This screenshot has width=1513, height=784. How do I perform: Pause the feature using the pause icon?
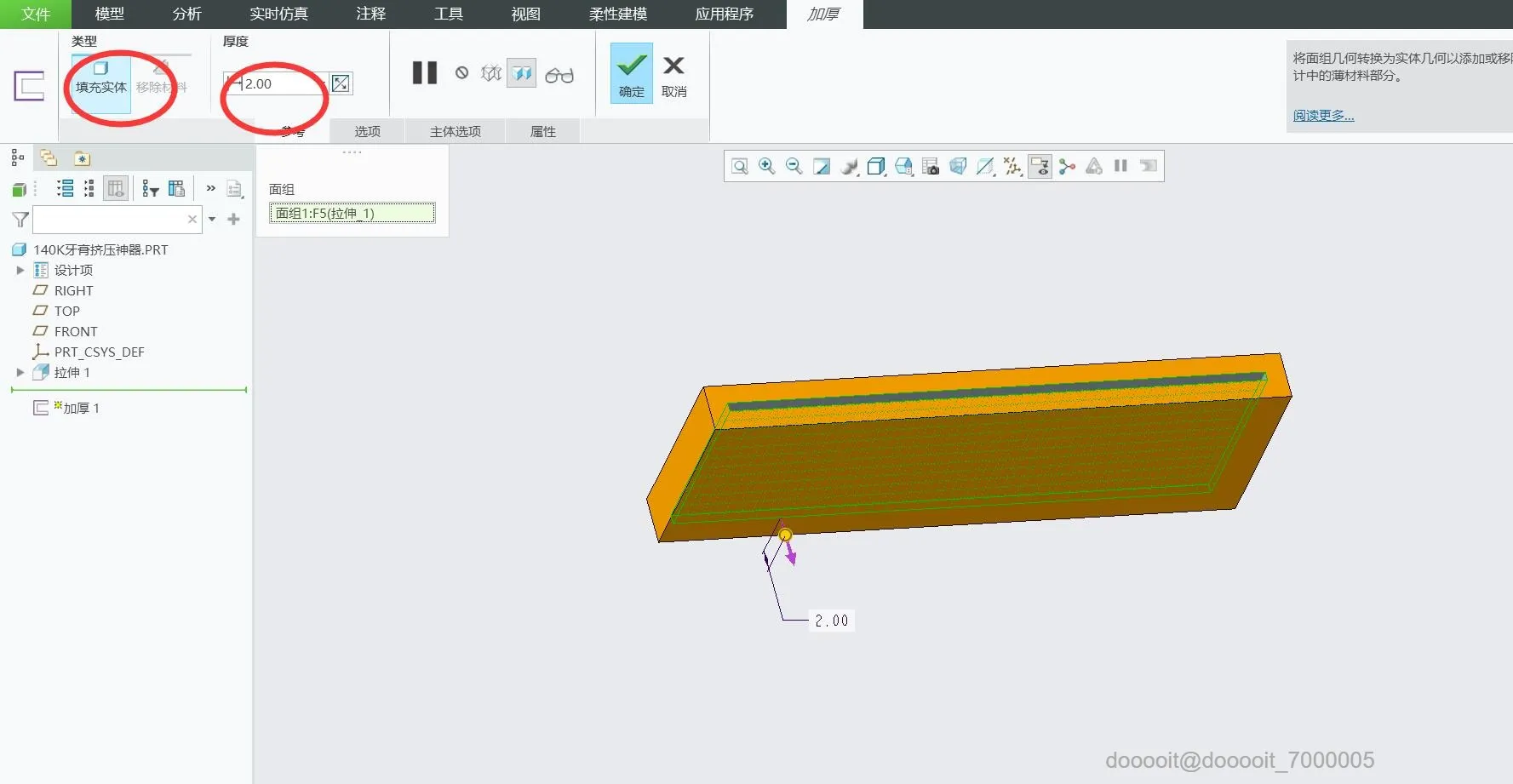click(424, 73)
